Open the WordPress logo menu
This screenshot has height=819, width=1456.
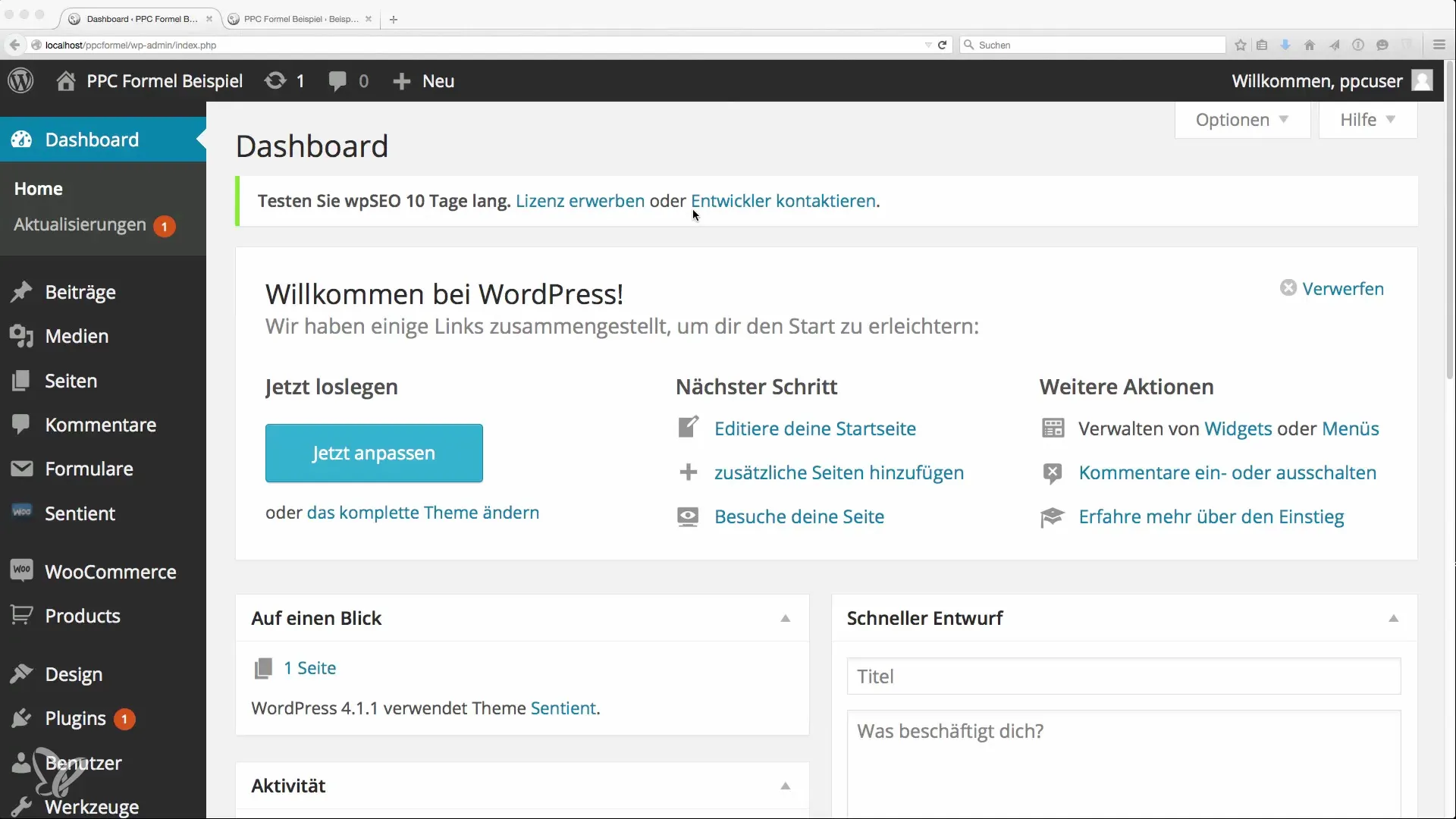click(20, 80)
